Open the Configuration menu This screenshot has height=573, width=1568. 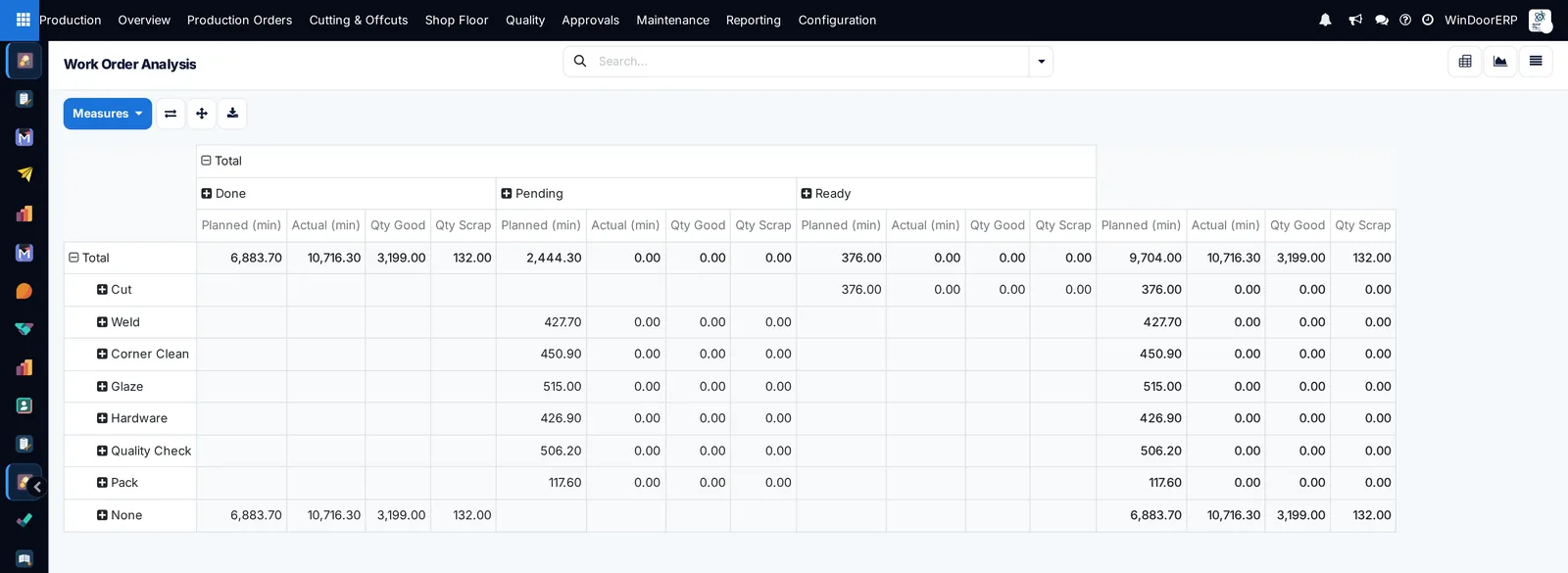837,20
